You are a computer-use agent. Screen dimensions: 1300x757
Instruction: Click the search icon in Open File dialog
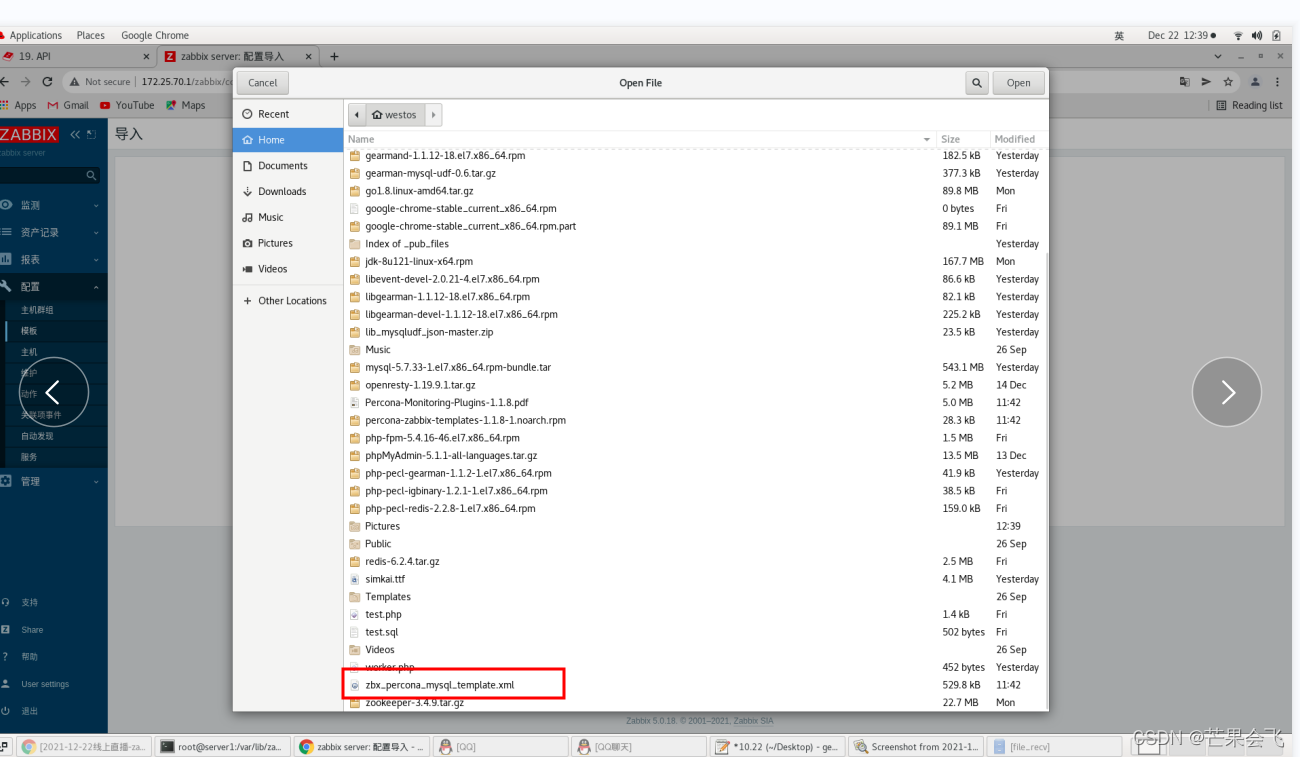coord(977,83)
